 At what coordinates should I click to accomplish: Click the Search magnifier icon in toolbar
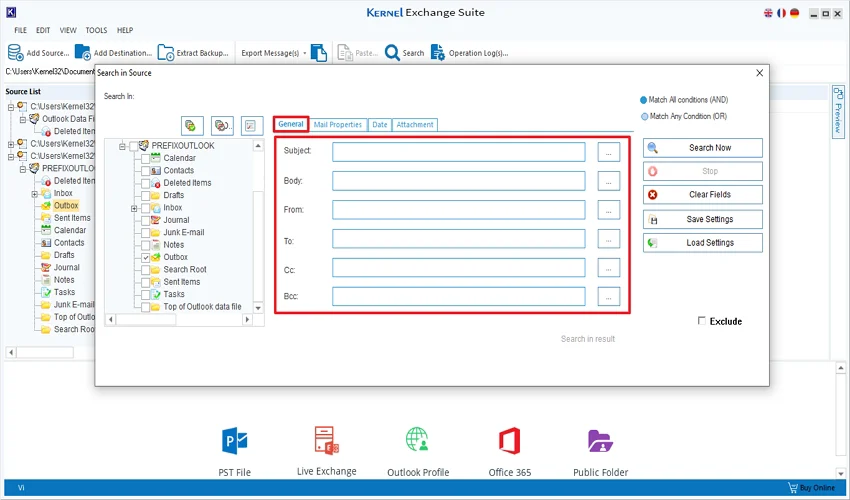click(x=392, y=53)
